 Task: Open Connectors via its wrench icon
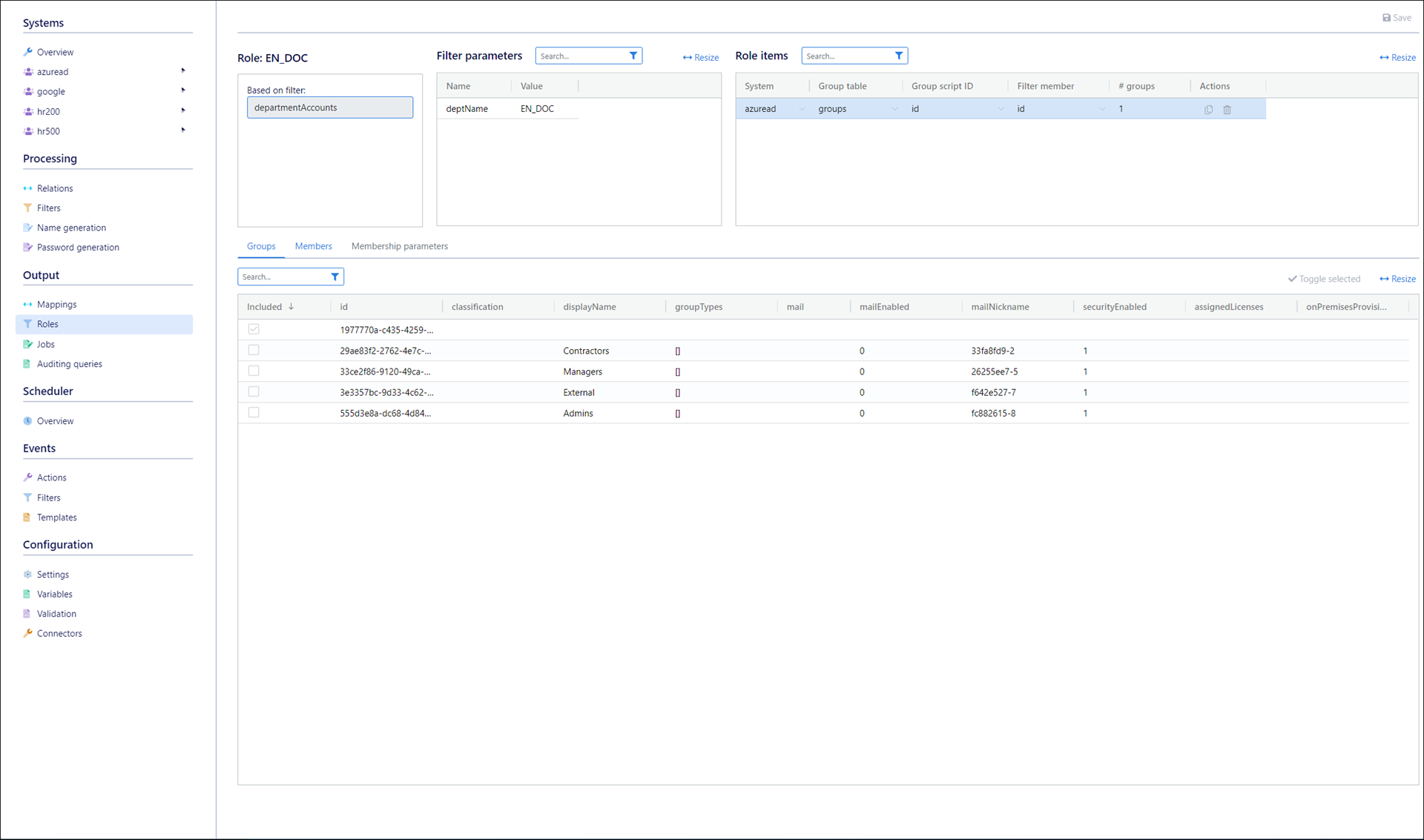click(27, 633)
